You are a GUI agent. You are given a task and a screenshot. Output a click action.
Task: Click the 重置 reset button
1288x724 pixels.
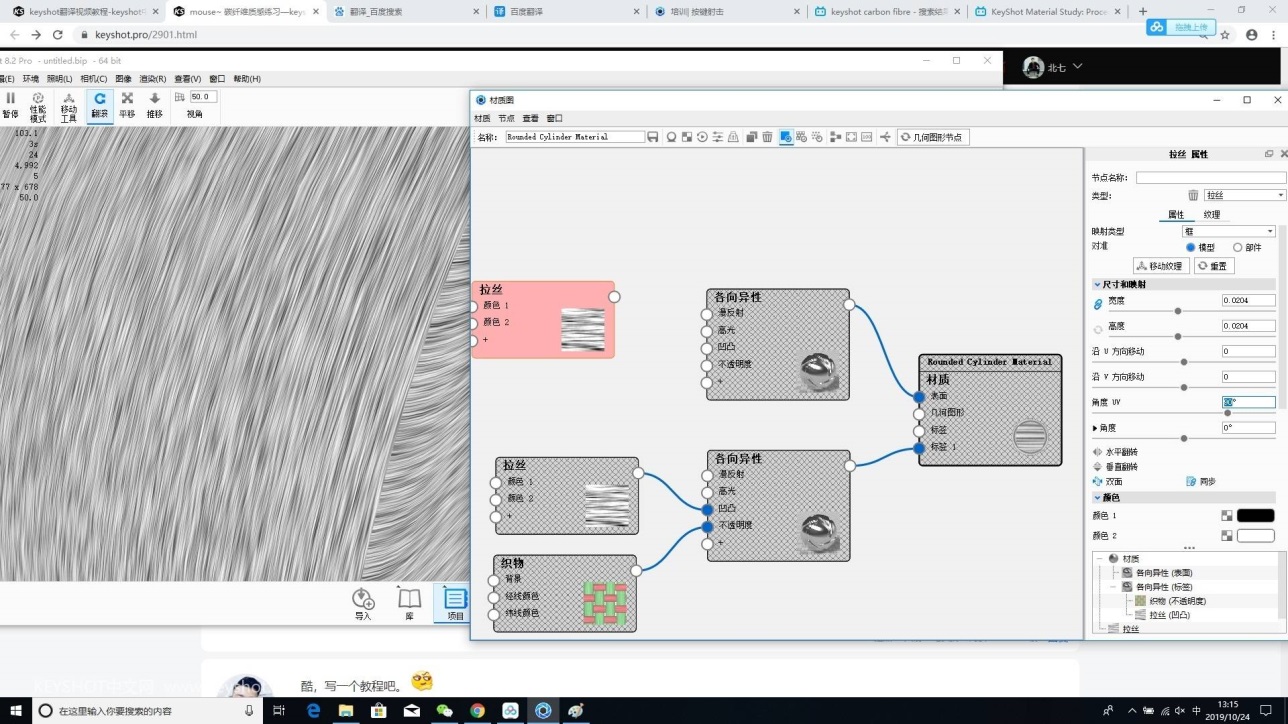pos(1214,266)
